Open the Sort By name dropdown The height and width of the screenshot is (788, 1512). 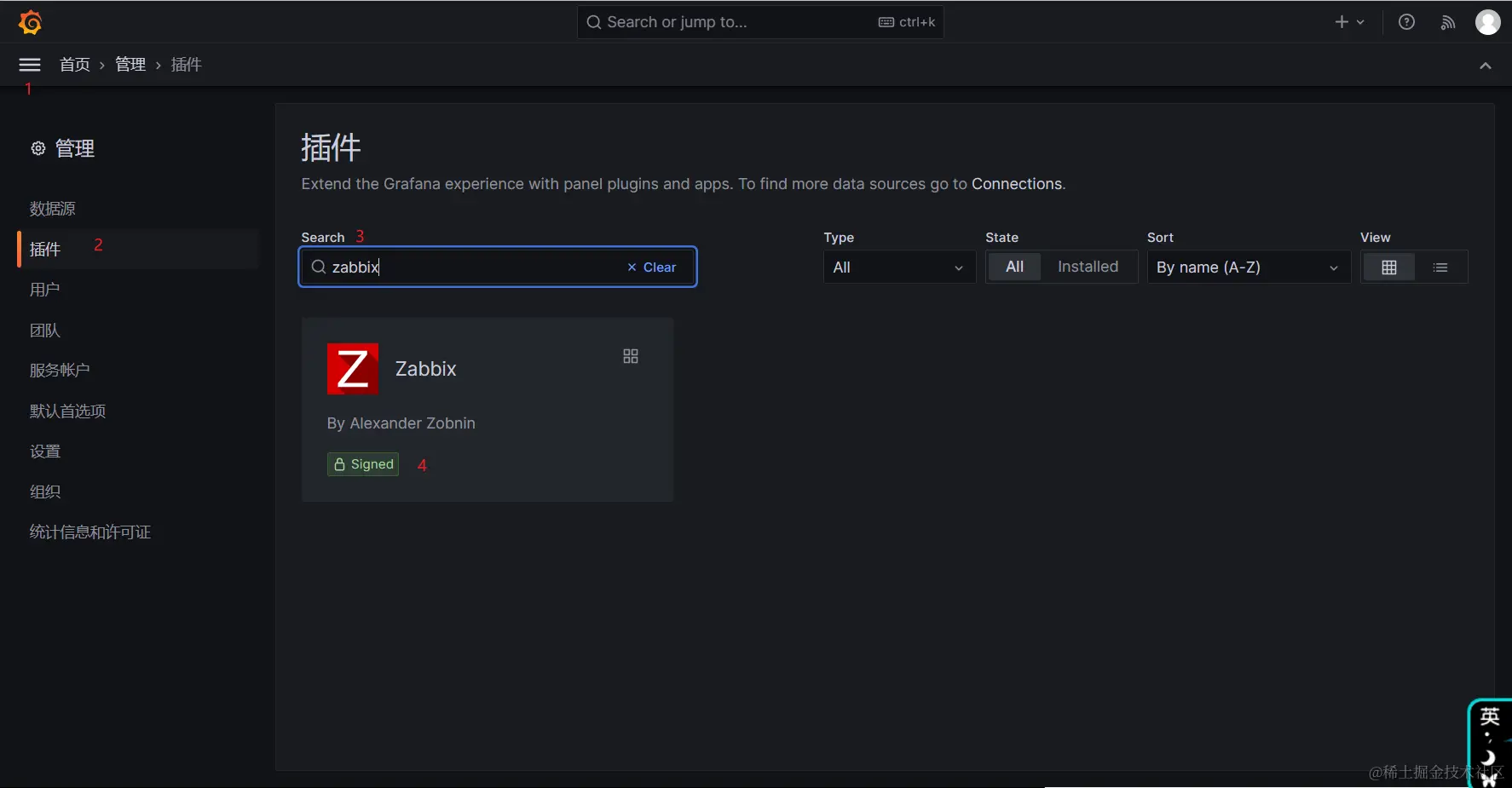tap(1249, 267)
